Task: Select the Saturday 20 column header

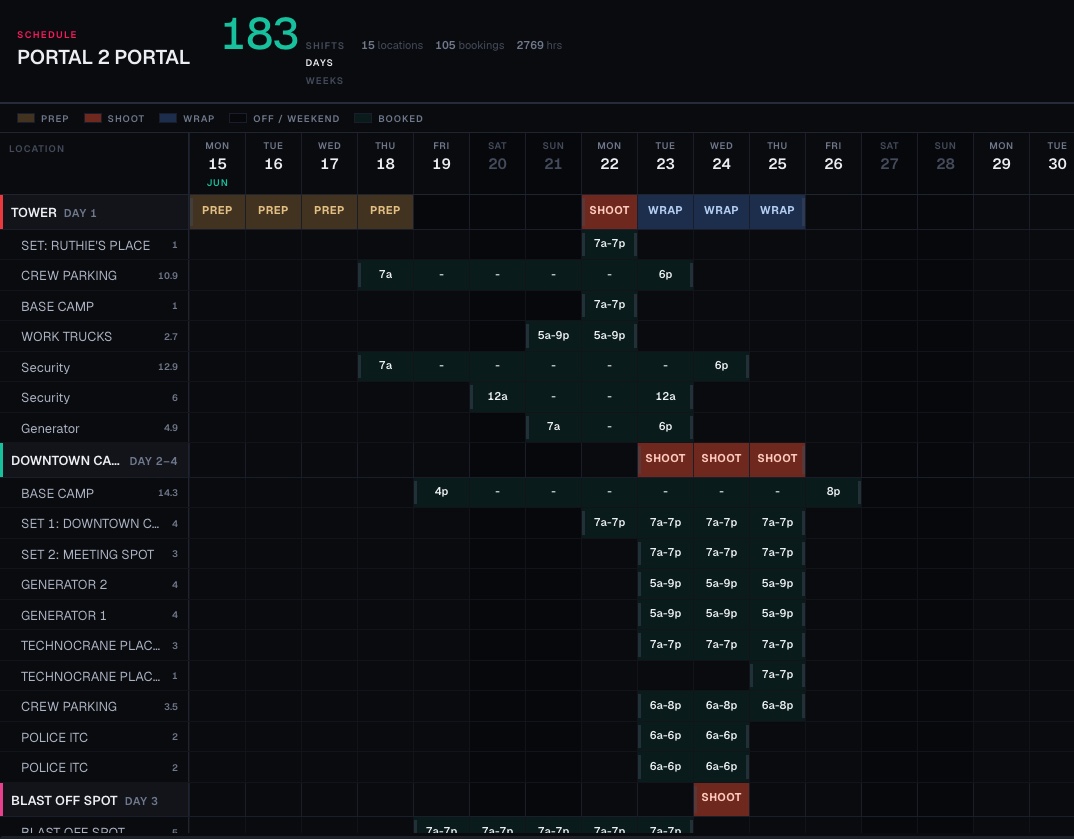Action: 497,164
